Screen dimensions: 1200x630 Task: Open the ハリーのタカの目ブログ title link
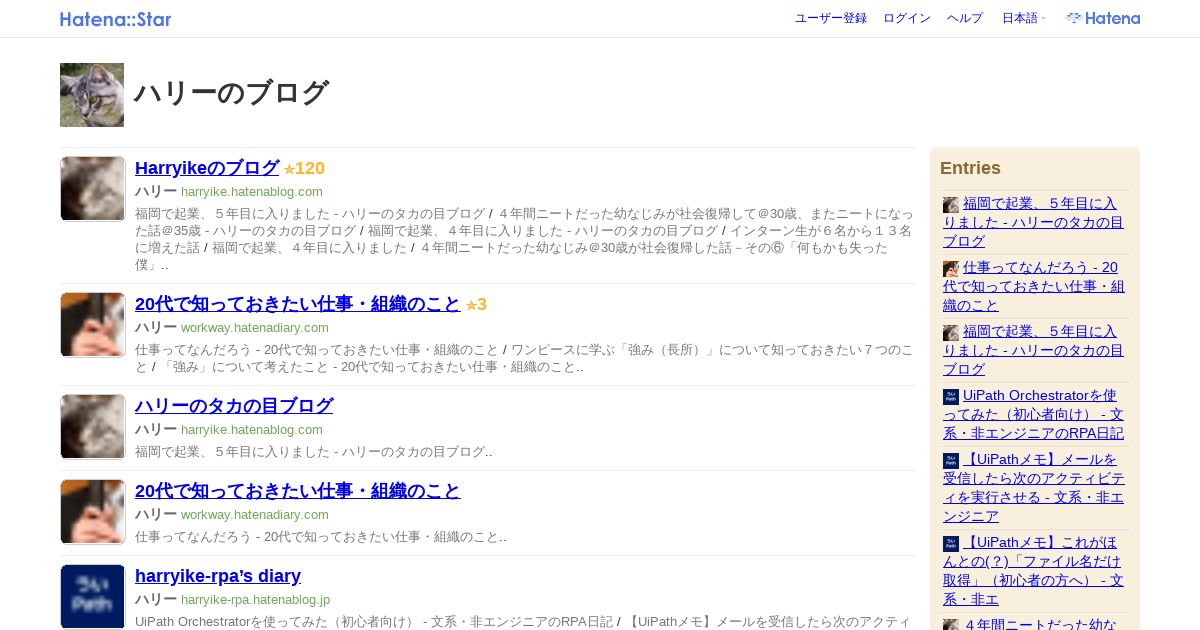coord(234,406)
